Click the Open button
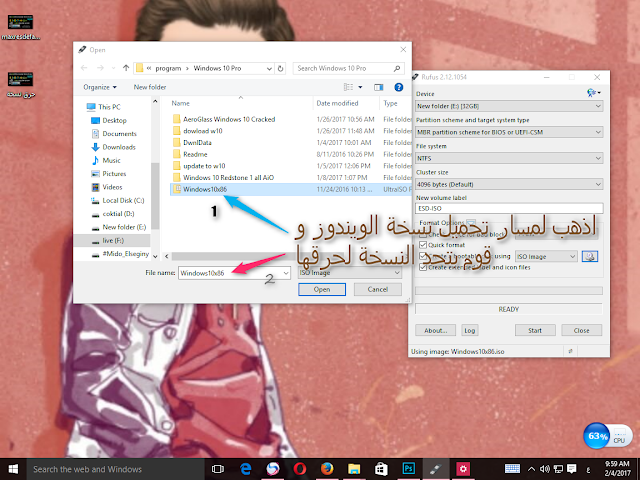 coord(322,289)
